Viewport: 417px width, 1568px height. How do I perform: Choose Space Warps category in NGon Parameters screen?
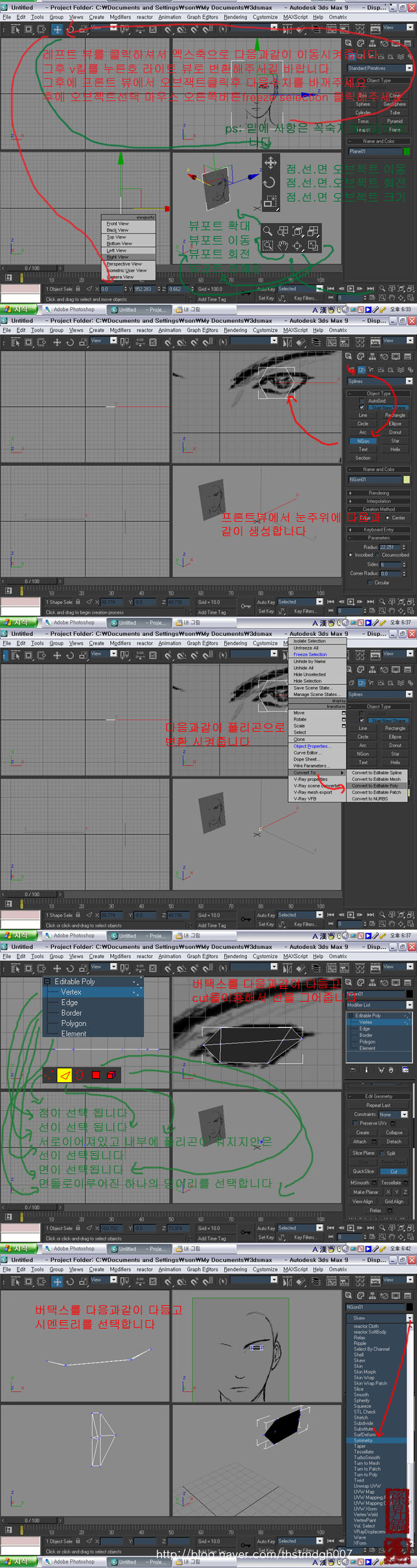400,370
